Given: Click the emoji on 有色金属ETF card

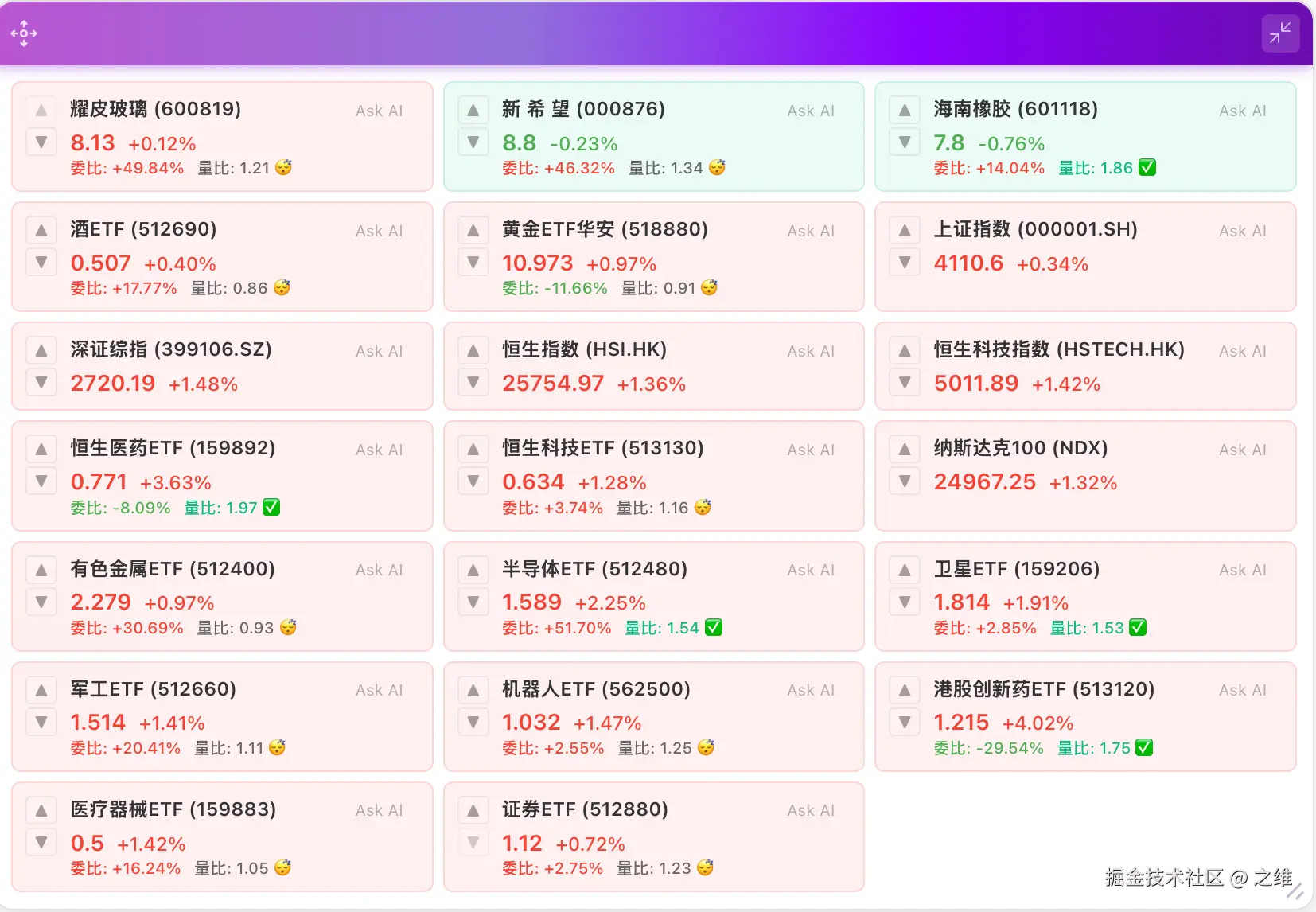Looking at the screenshot, I should coord(287,627).
